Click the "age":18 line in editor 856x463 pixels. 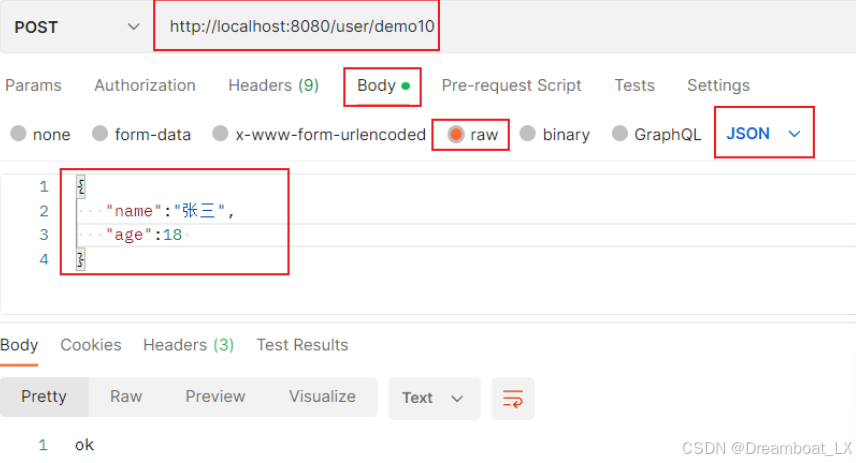click(144, 235)
